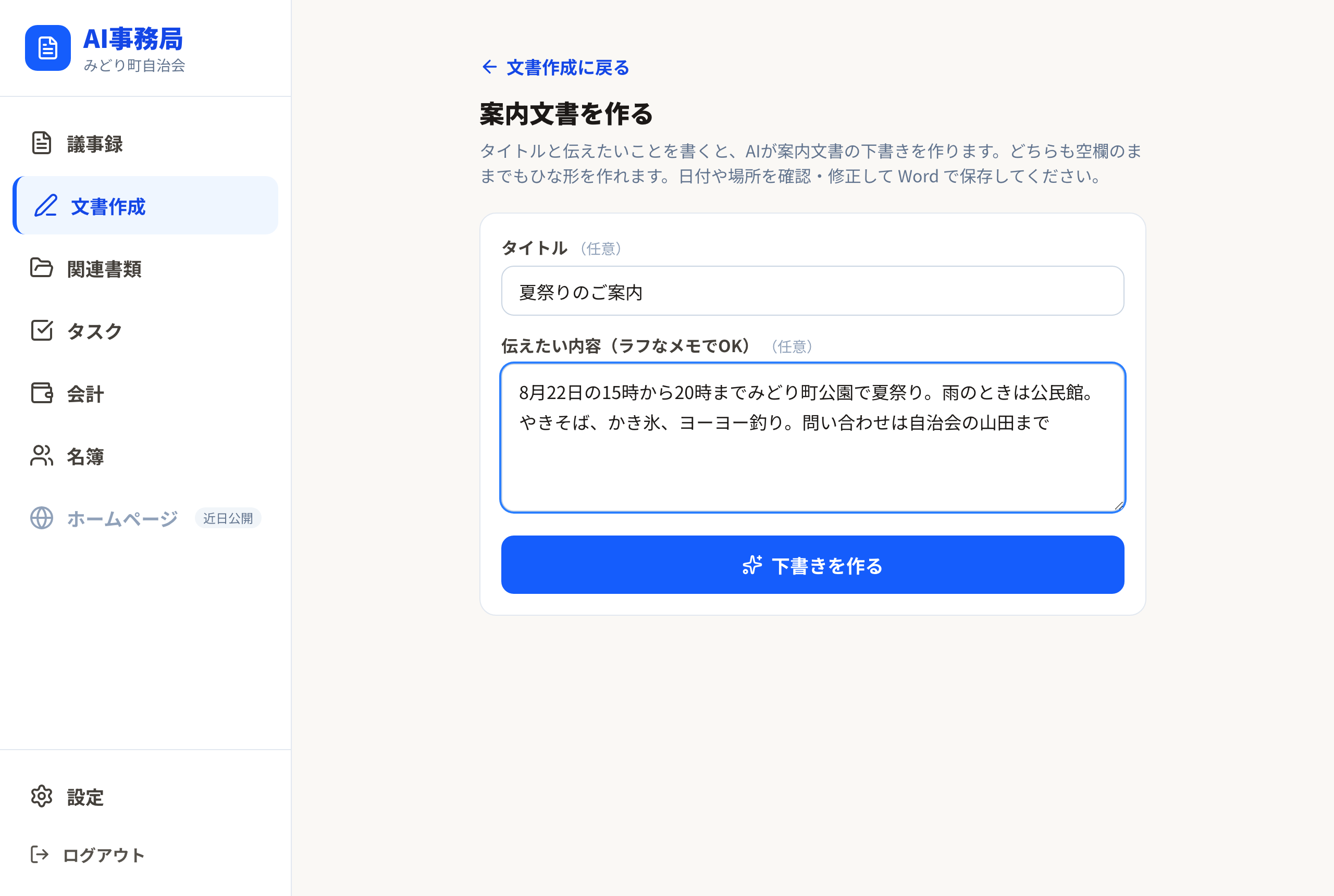Click the 関連書類 folder icon
1334x896 pixels.
(42, 268)
